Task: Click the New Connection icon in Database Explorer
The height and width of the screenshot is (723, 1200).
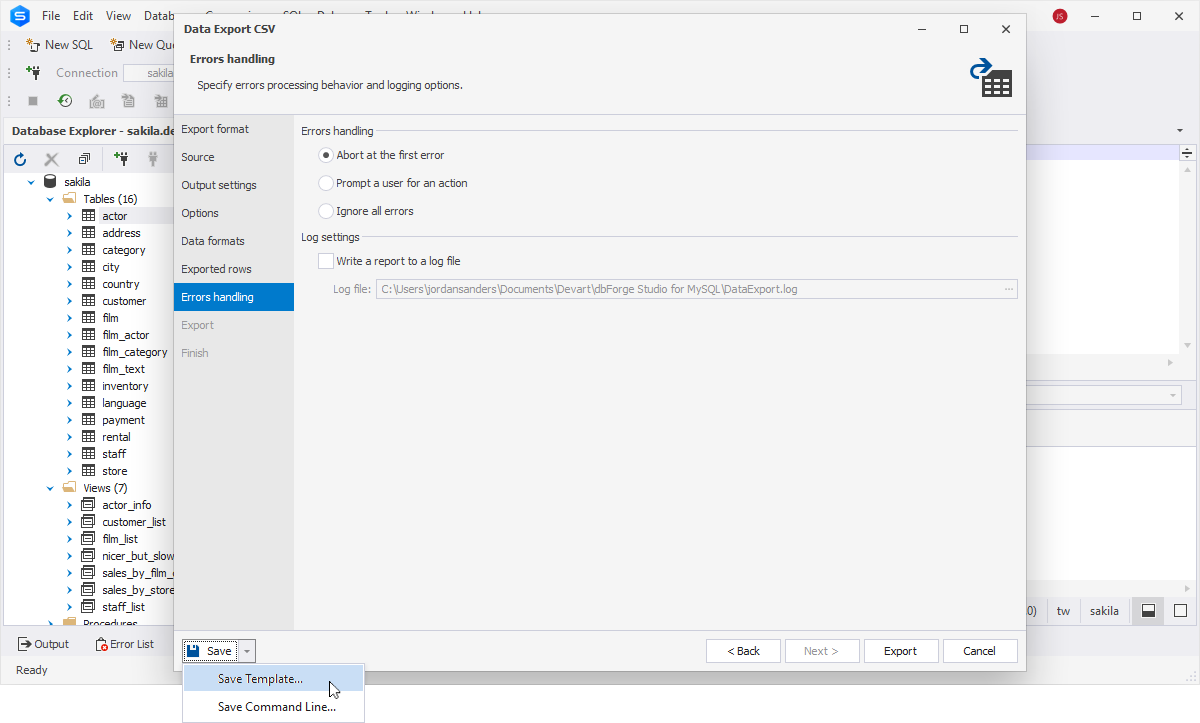Action: tap(121, 159)
